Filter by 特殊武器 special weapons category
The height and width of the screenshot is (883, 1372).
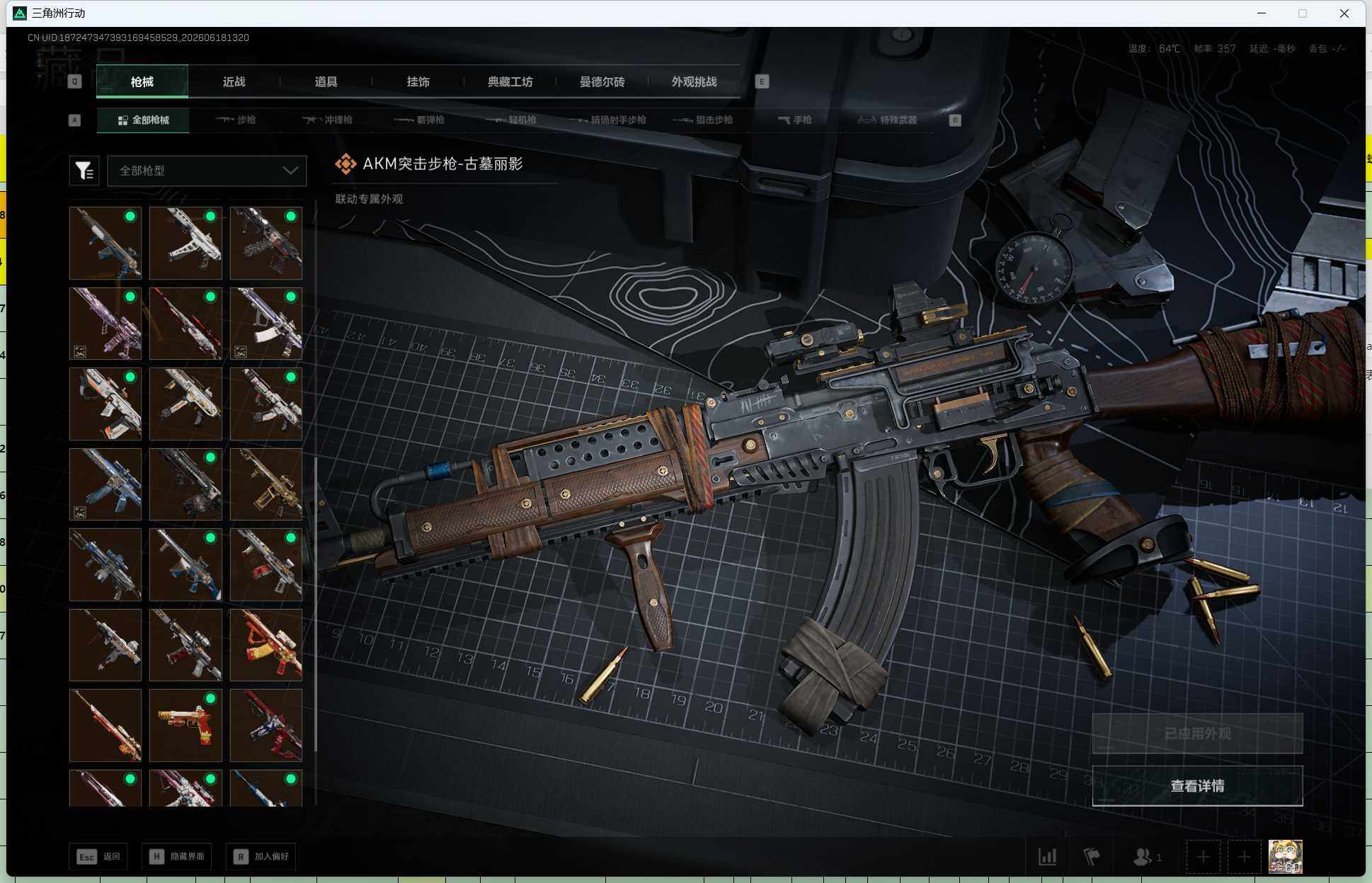click(x=887, y=120)
